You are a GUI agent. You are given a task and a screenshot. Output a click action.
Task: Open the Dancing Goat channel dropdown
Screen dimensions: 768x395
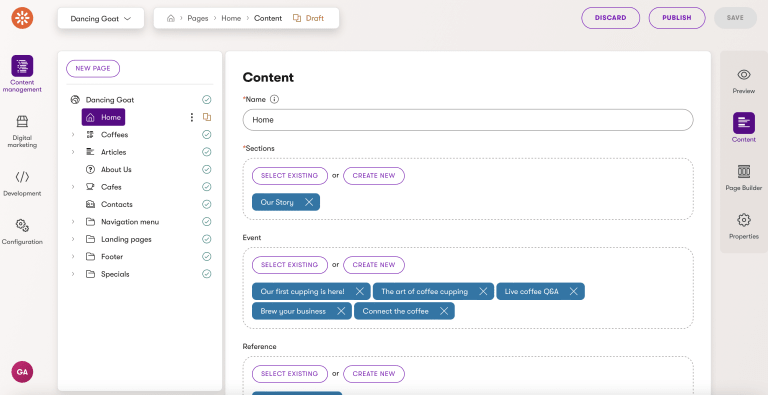(x=101, y=19)
